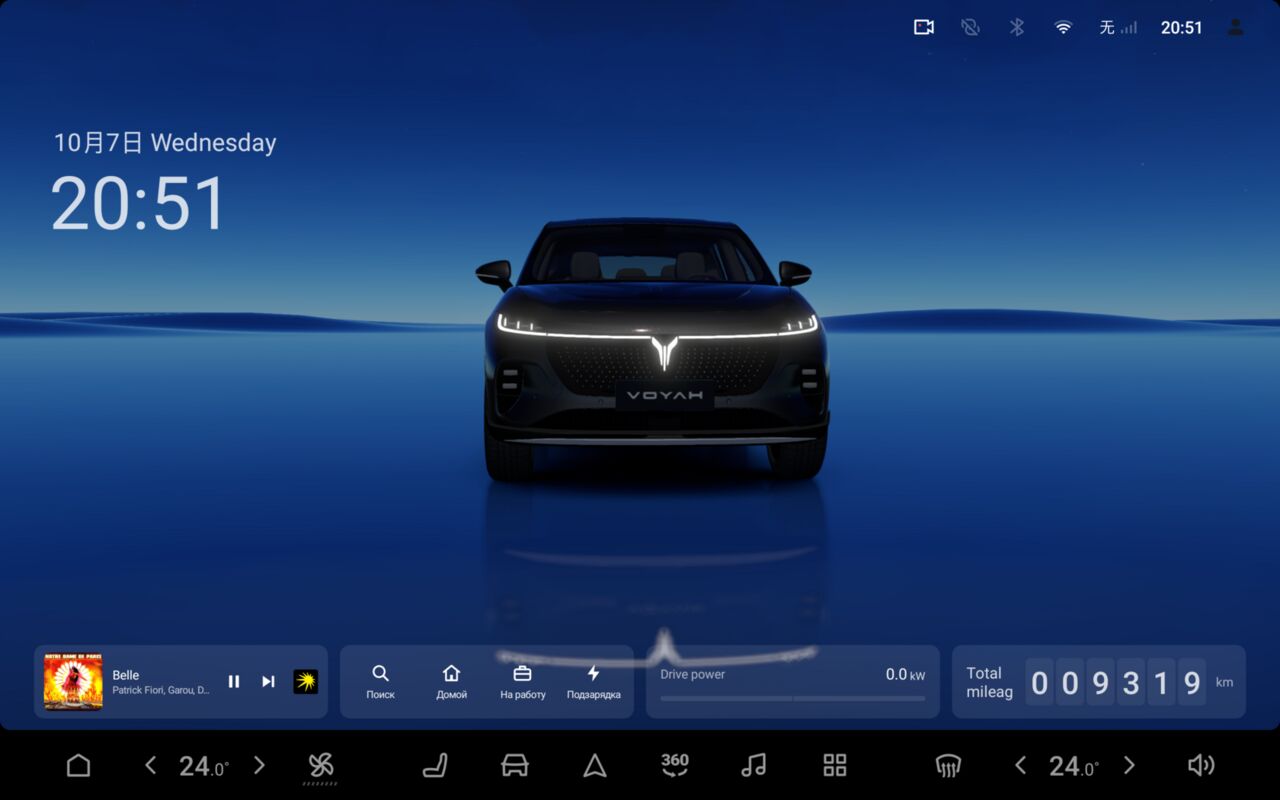Tap the song title Belle
1280x800 pixels.
point(126,675)
